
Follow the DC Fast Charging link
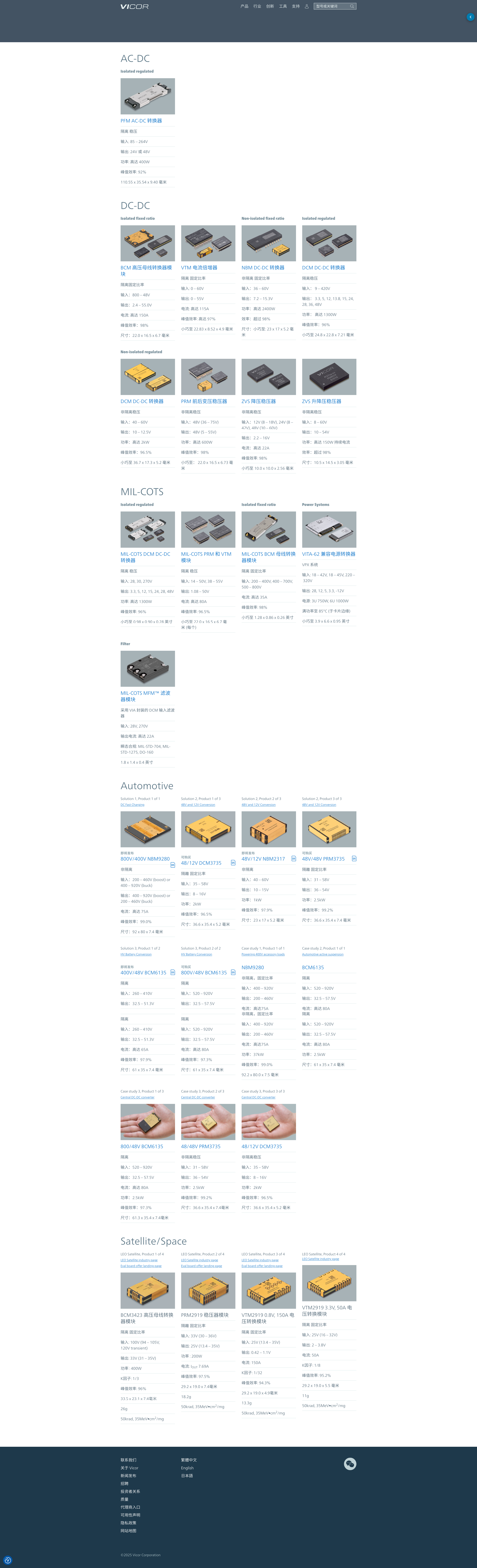[x=133, y=805]
